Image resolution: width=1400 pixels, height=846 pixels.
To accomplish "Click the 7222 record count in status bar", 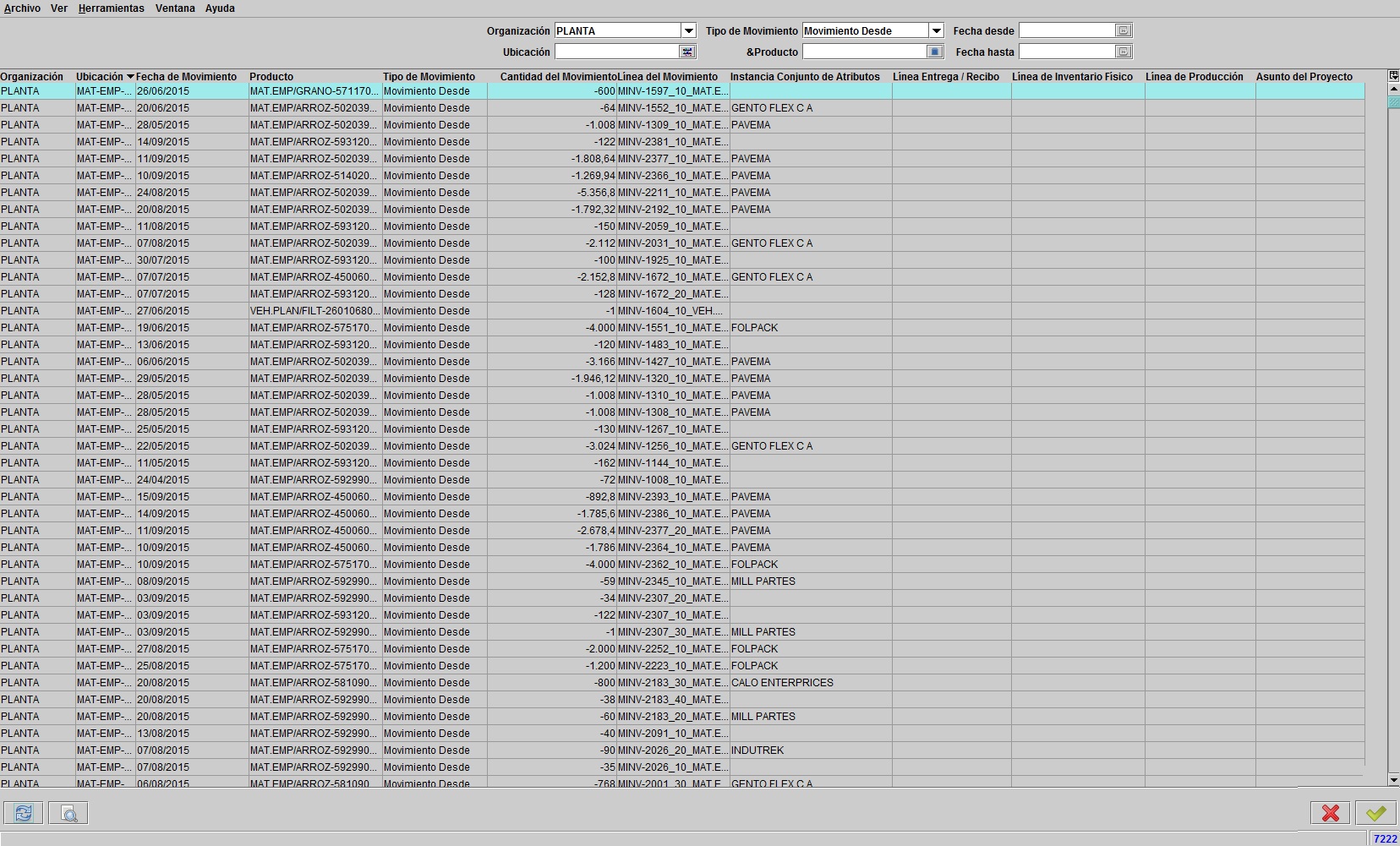I will tap(1385, 839).
